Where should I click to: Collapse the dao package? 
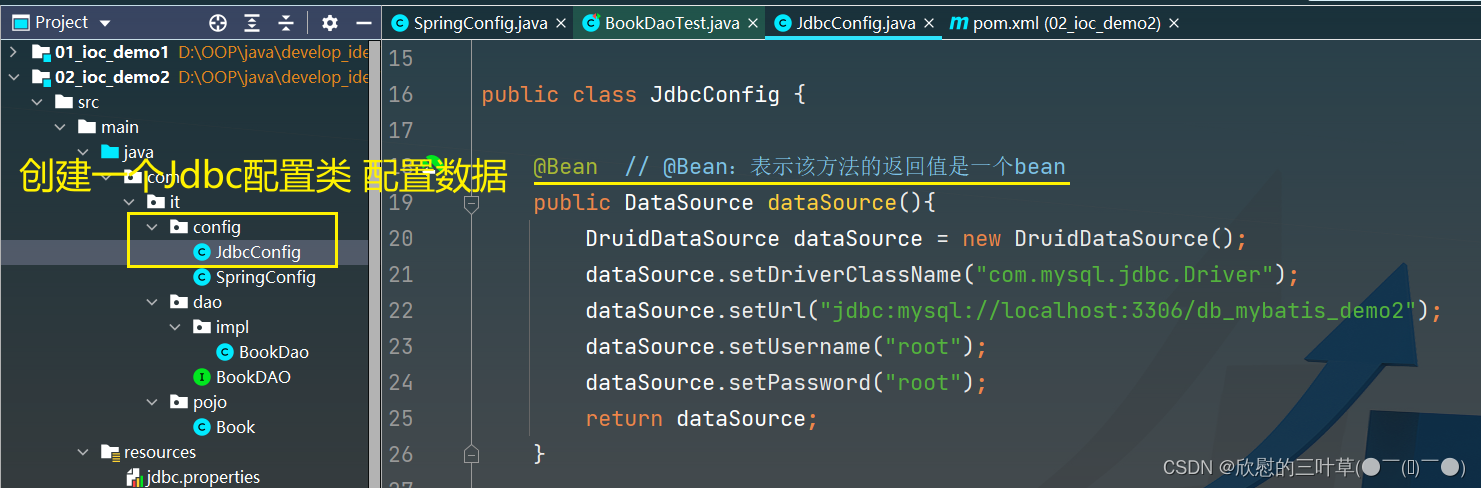click(152, 302)
